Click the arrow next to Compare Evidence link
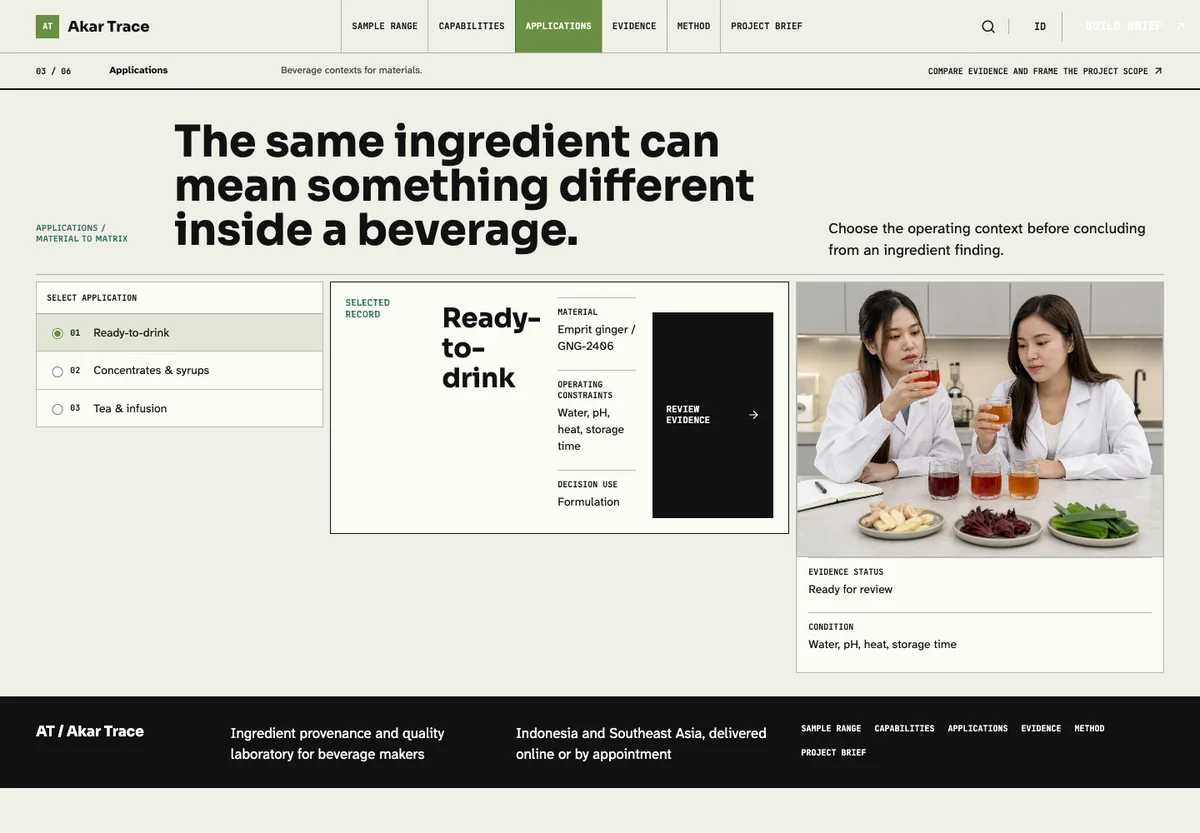This screenshot has height=833, width=1200. pyautogui.click(x=1158, y=71)
